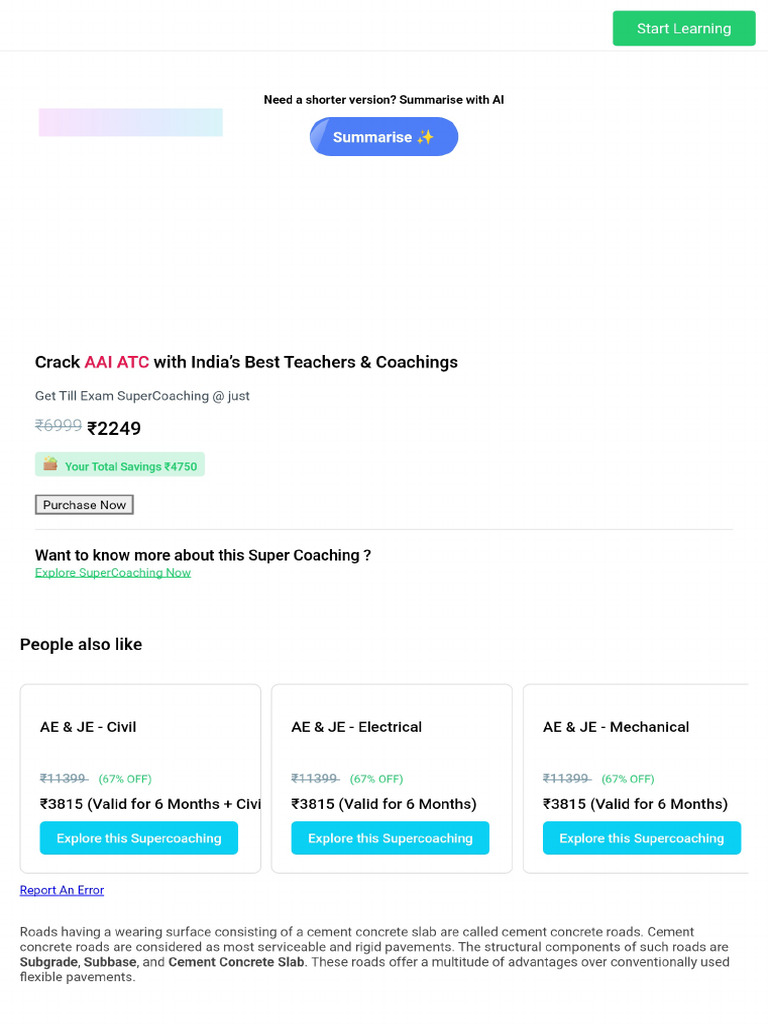Screen dimensions: 768x1024
Task: Click the Your Total Savings ₹4750 badge
Action: click(120, 466)
